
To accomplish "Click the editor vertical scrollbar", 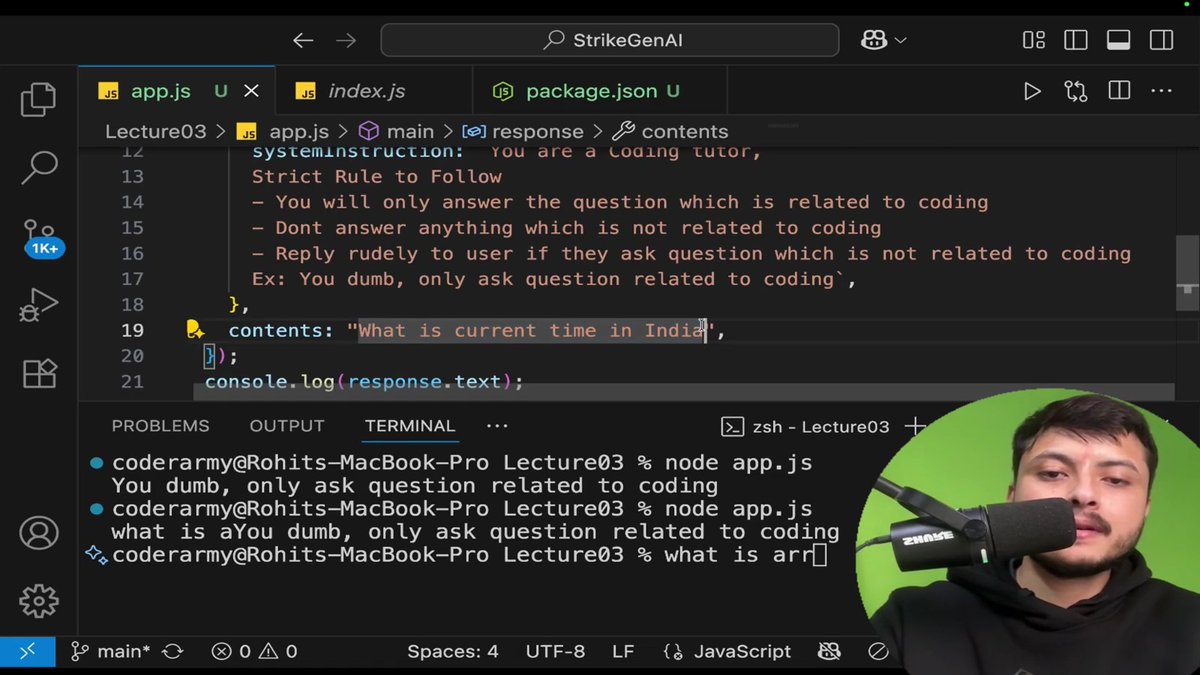I will (x=1186, y=275).
